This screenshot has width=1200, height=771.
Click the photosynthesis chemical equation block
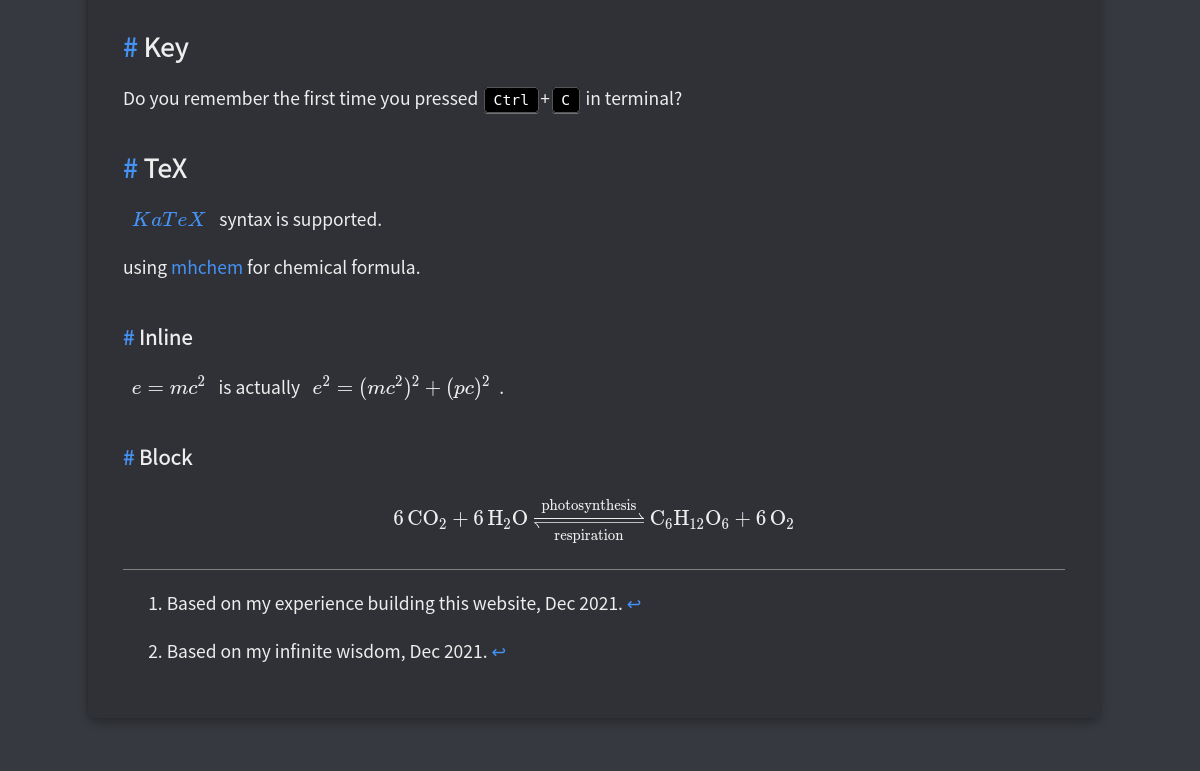pos(593,519)
